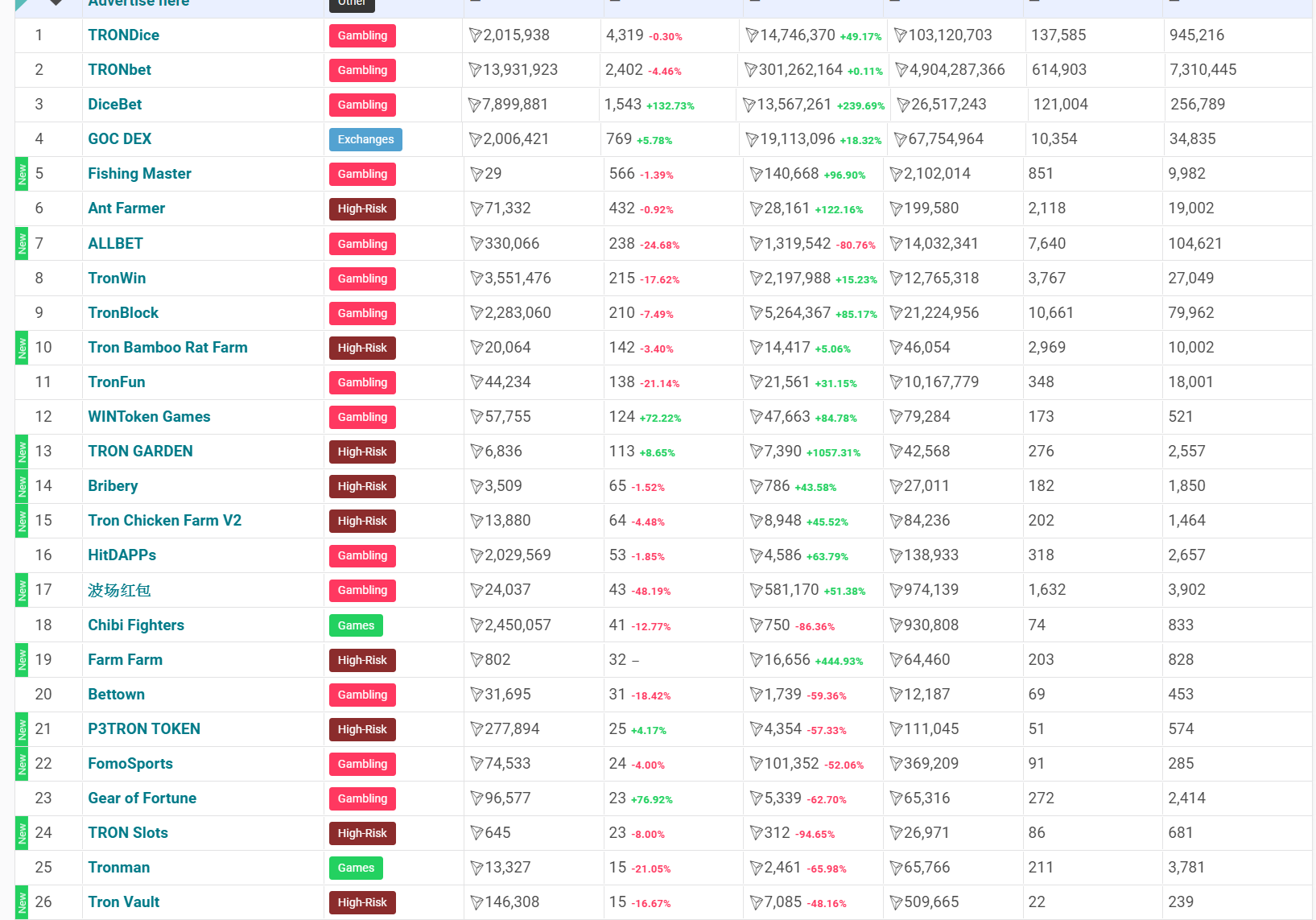The image size is (1316, 920).
Task: Open the Bettown dapp link
Action: (x=117, y=694)
